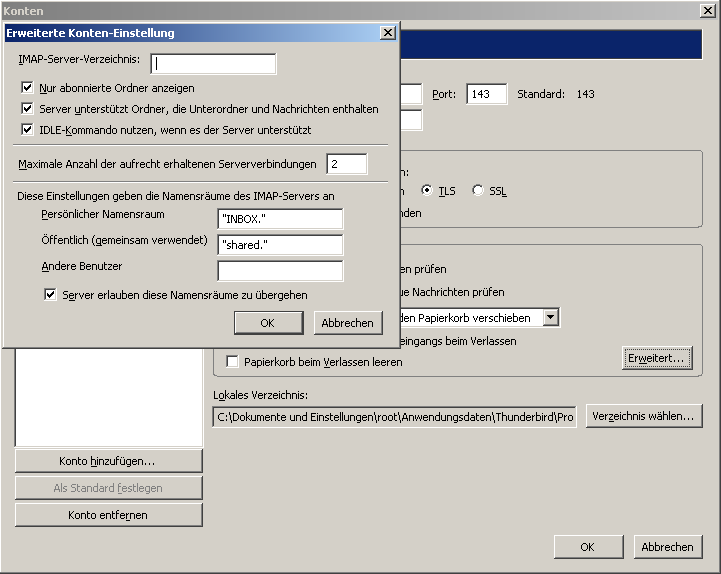Click the maximum server connections field
The height and width of the screenshot is (574, 721).
click(x=346, y=164)
